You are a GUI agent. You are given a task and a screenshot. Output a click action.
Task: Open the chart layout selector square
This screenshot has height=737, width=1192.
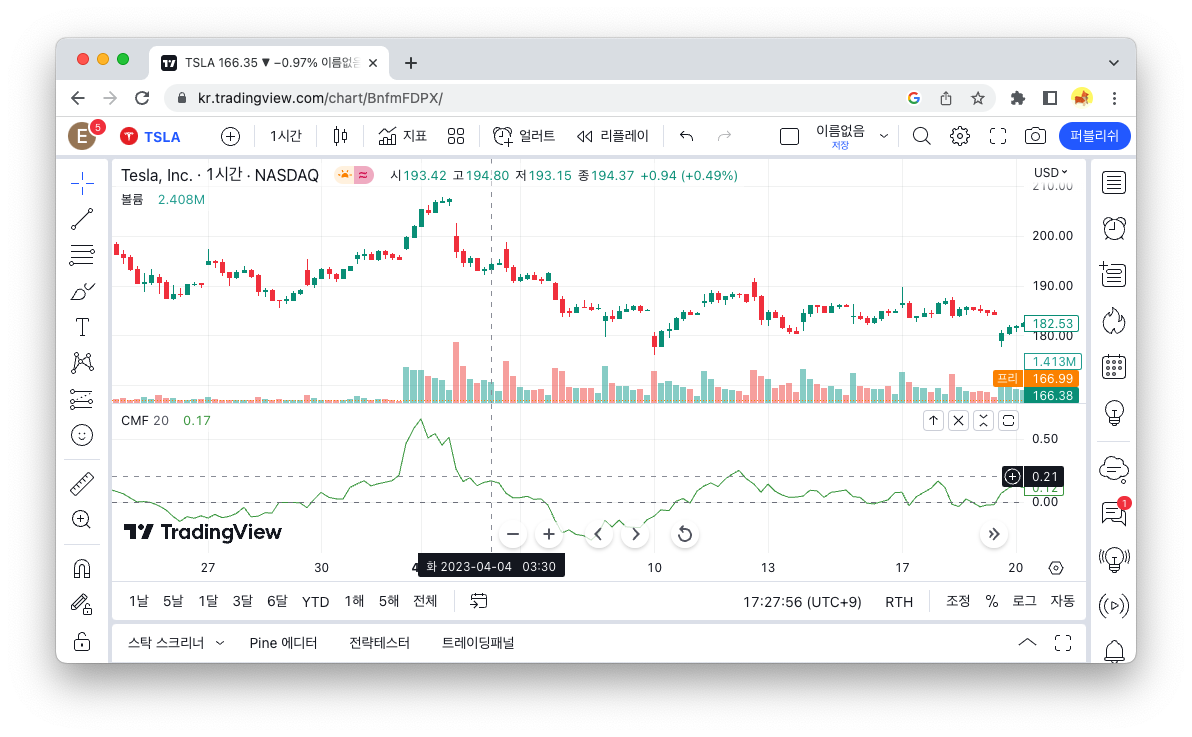(x=790, y=136)
